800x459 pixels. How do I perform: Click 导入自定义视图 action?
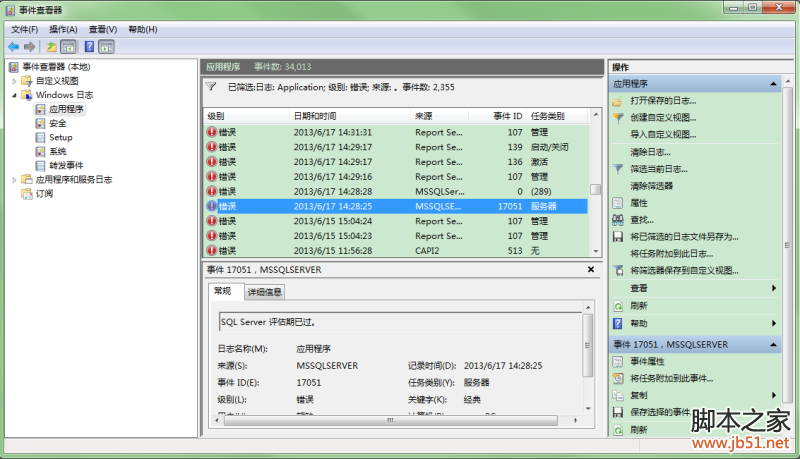point(663,135)
